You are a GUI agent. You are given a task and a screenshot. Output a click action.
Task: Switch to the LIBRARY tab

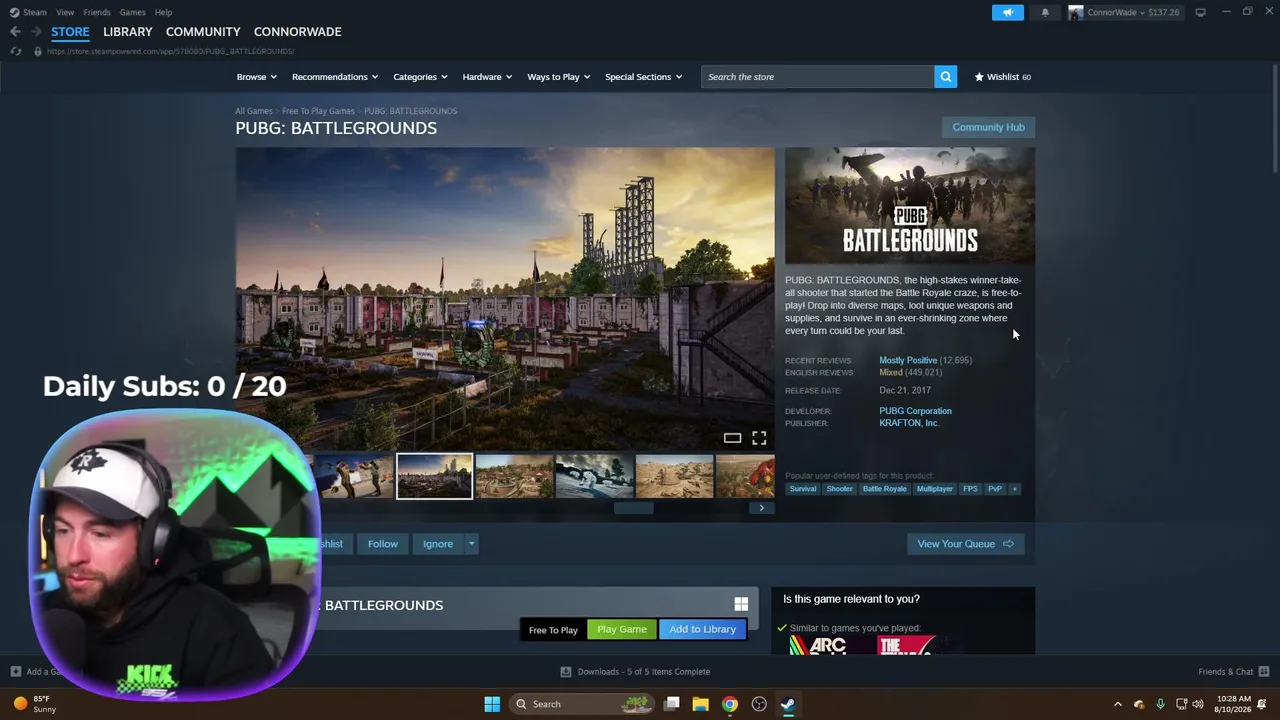128,32
